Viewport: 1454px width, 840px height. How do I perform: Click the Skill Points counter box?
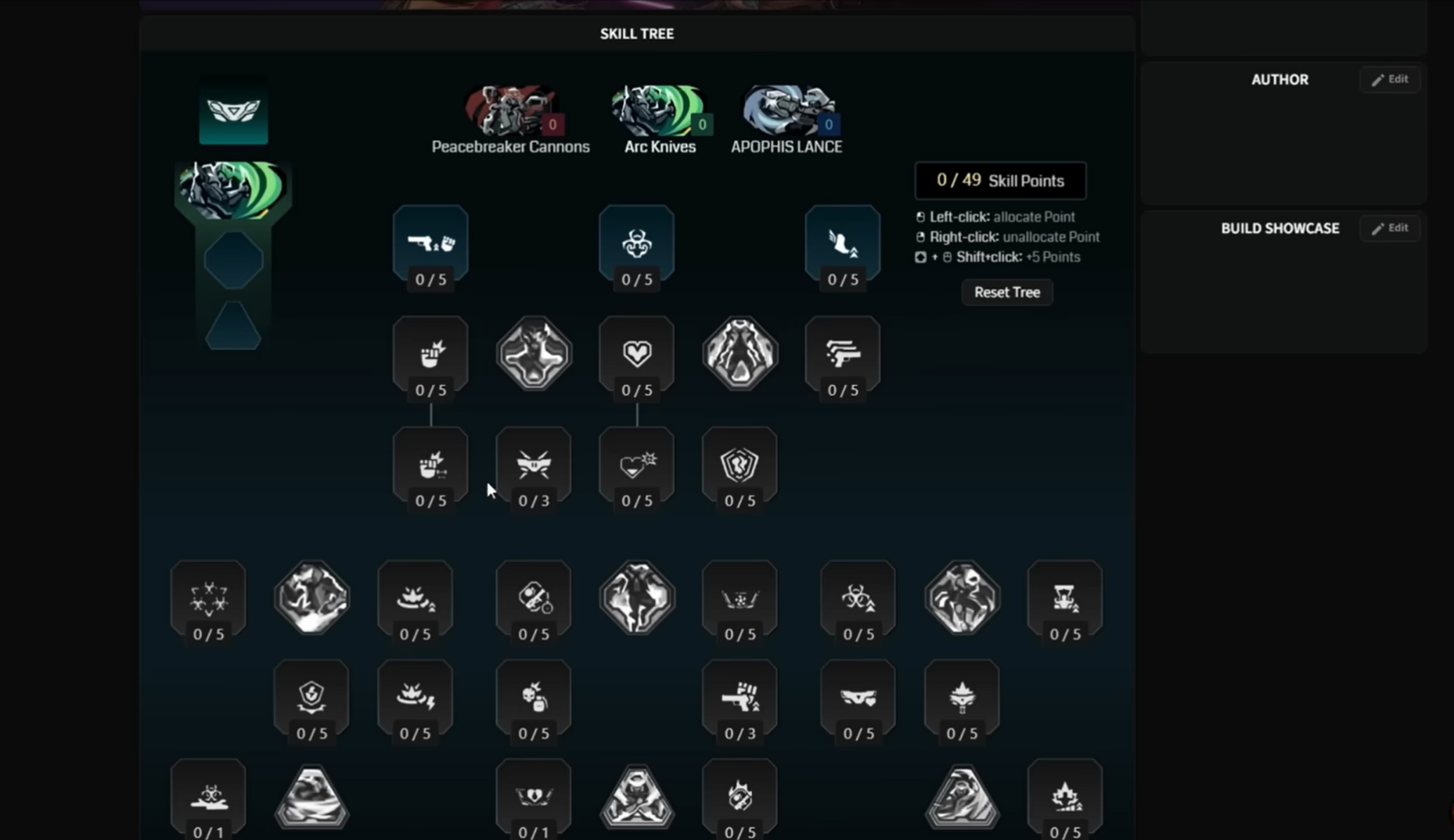(x=1000, y=181)
